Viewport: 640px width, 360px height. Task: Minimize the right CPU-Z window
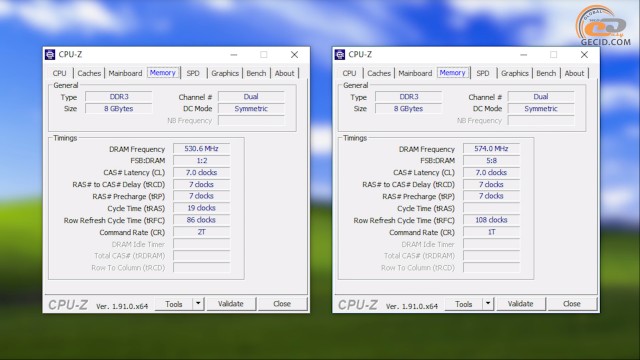point(524,55)
